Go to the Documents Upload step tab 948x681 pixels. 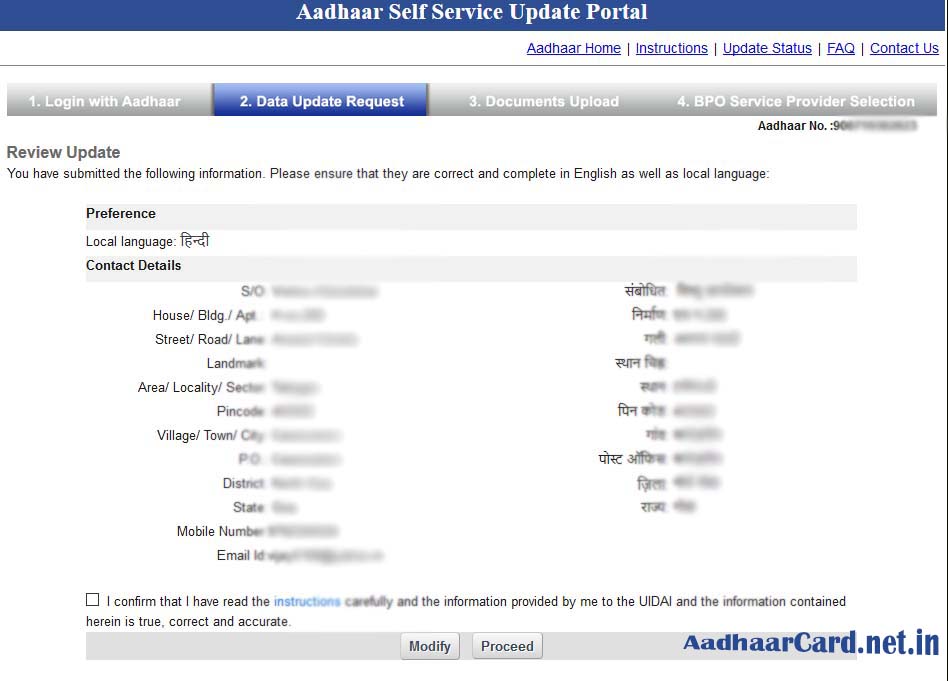544,101
